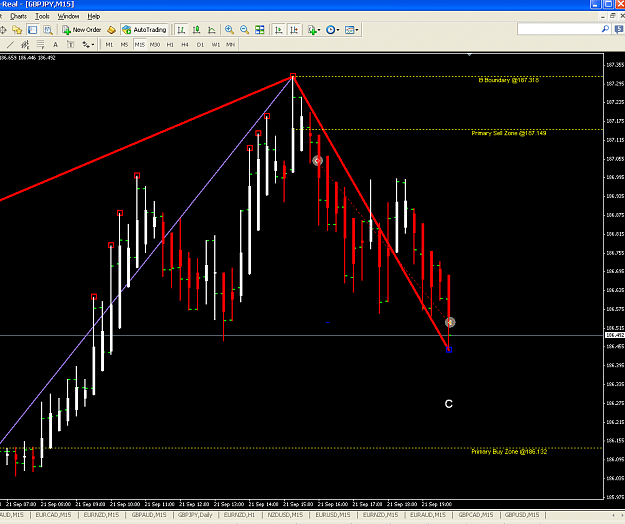The image size is (625, 524).
Task: Switch to the EURNZD,H1 chart tab
Action: tap(239, 515)
